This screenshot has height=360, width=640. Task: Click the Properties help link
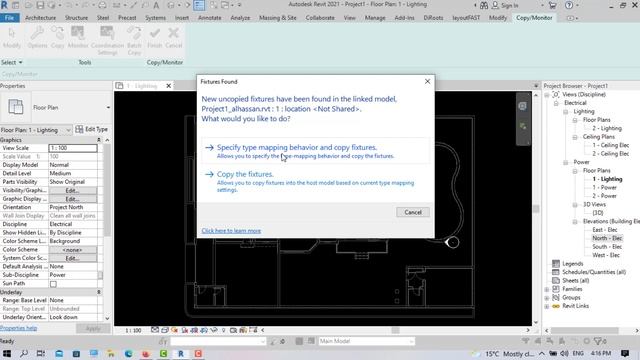point(18,328)
